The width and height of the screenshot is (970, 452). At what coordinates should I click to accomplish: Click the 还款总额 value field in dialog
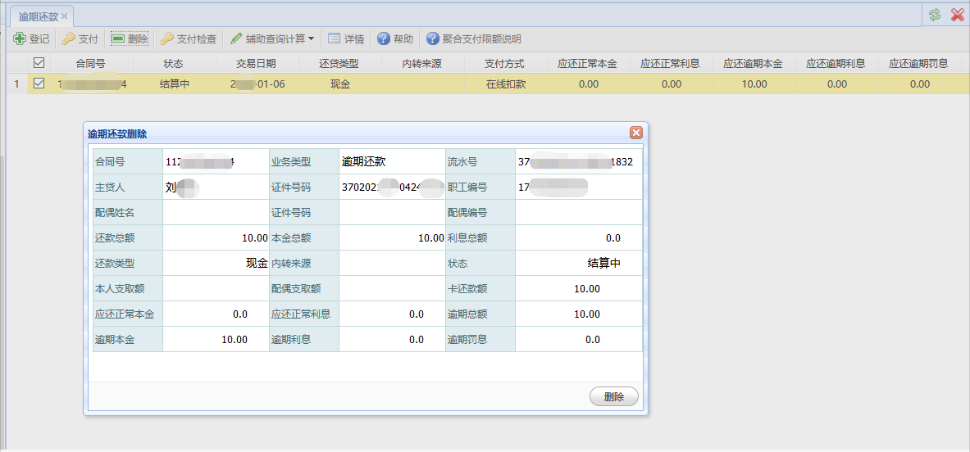[215, 238]
